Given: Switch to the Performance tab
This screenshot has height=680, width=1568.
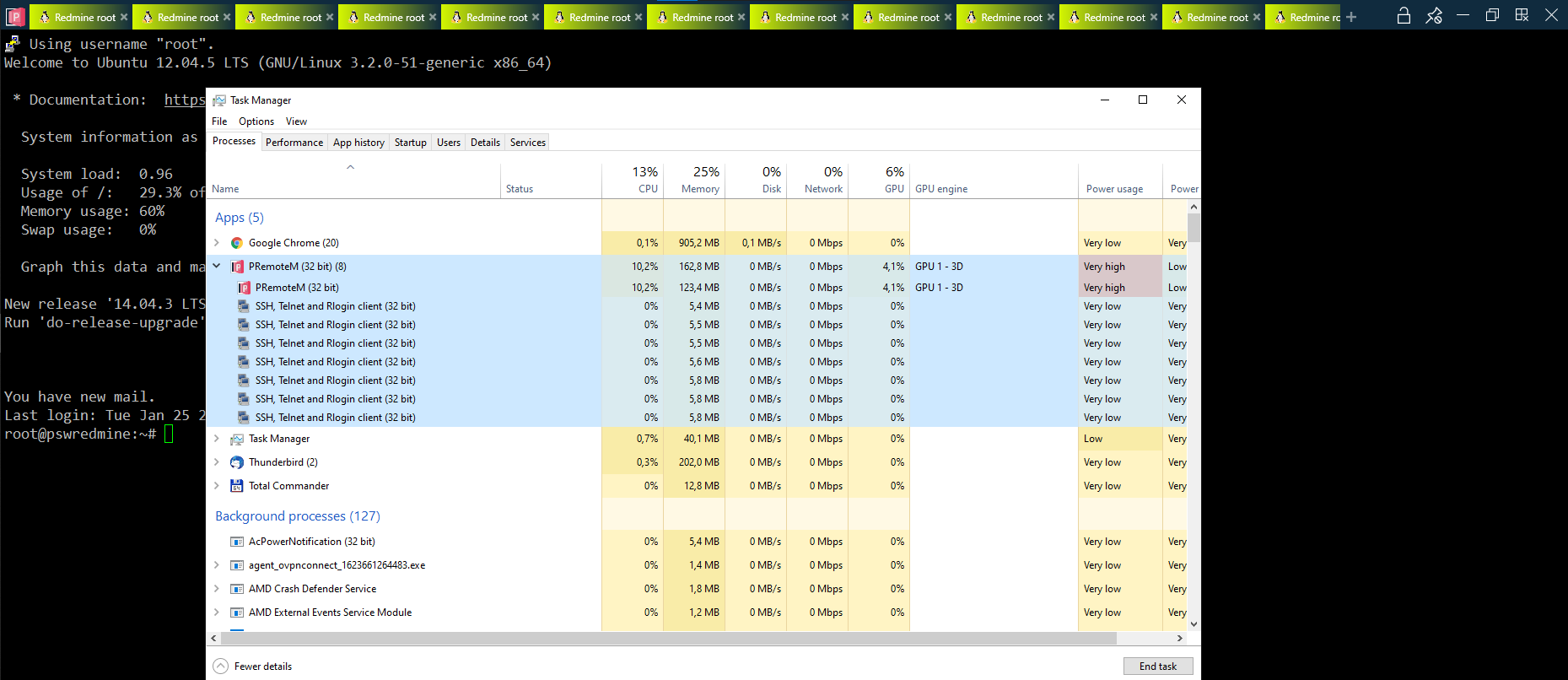Looking at the screenshot, I should [x=294, y=143].
